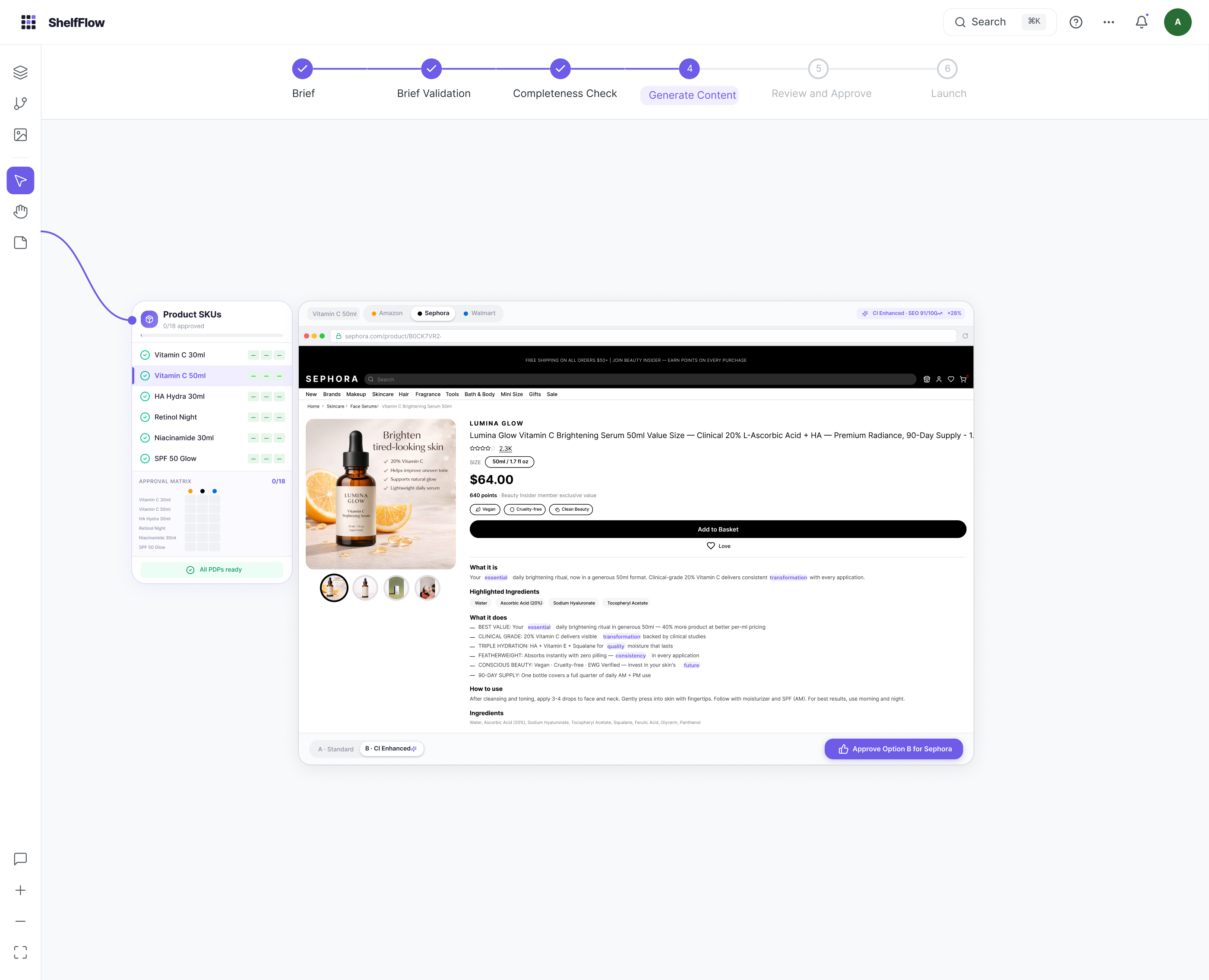Toggle the B · CI Enhanced option

point(391,749)
